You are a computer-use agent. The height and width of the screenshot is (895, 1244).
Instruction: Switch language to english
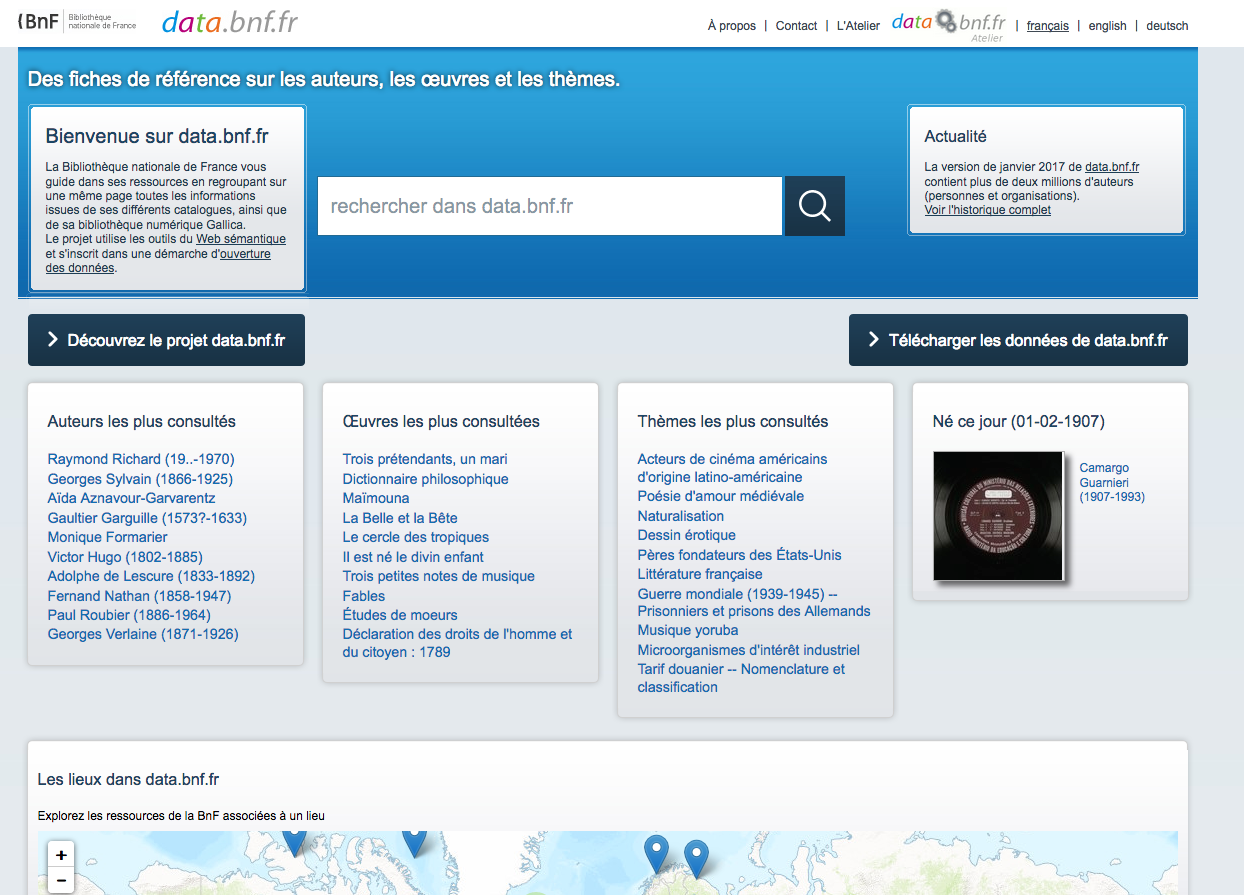1108,26
